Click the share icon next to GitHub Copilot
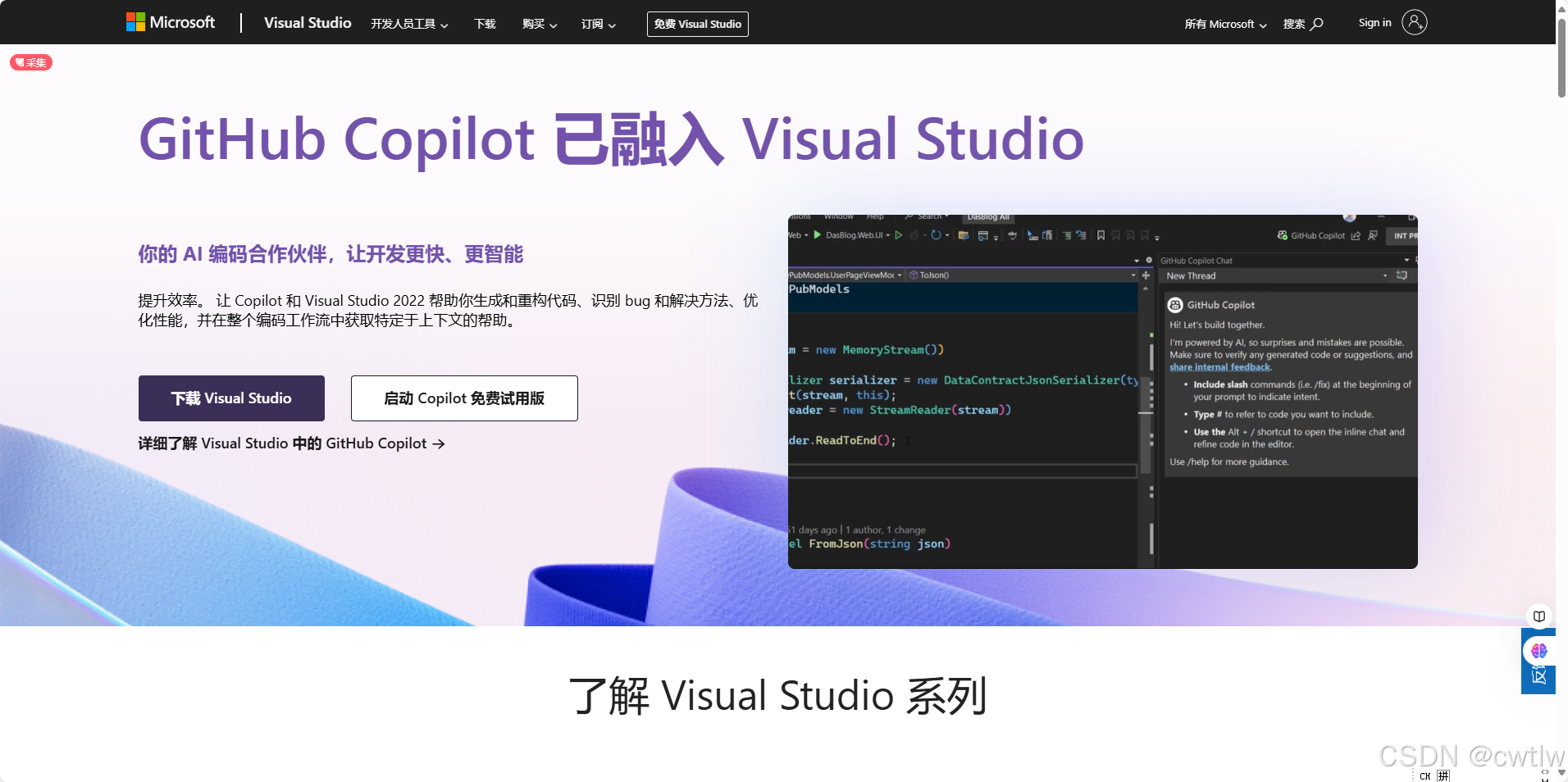1568x782 pixels. pyautogui.click(x=1356, y=235)
